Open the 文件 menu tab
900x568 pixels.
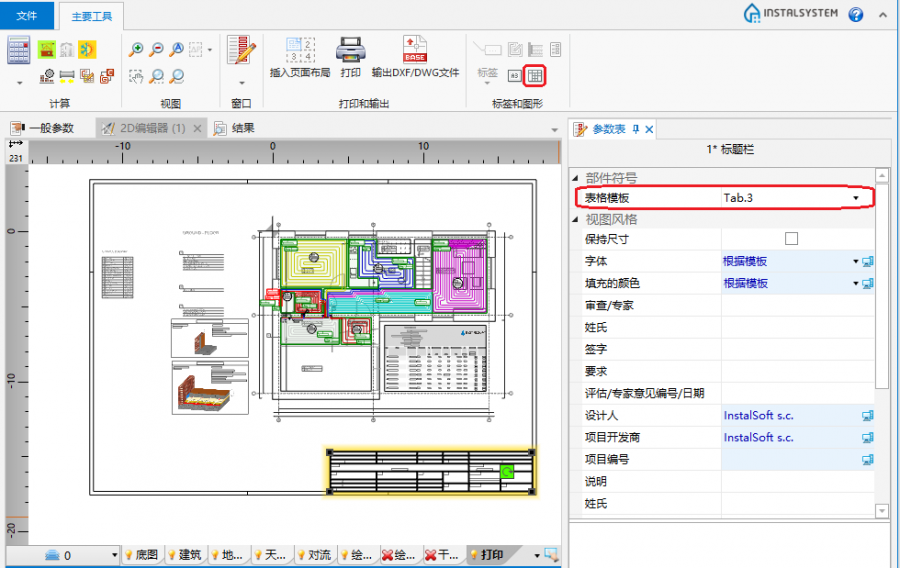(x=27, y=15)
